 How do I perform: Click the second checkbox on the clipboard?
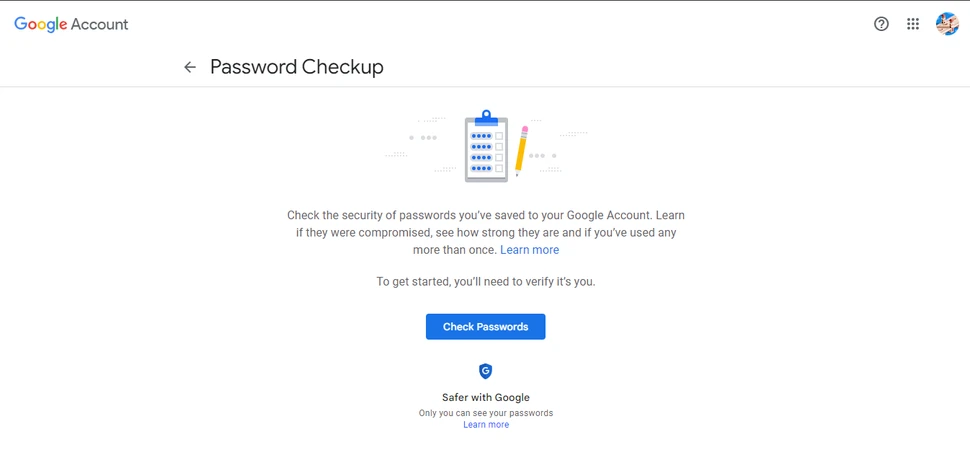(x=499, y=146)
